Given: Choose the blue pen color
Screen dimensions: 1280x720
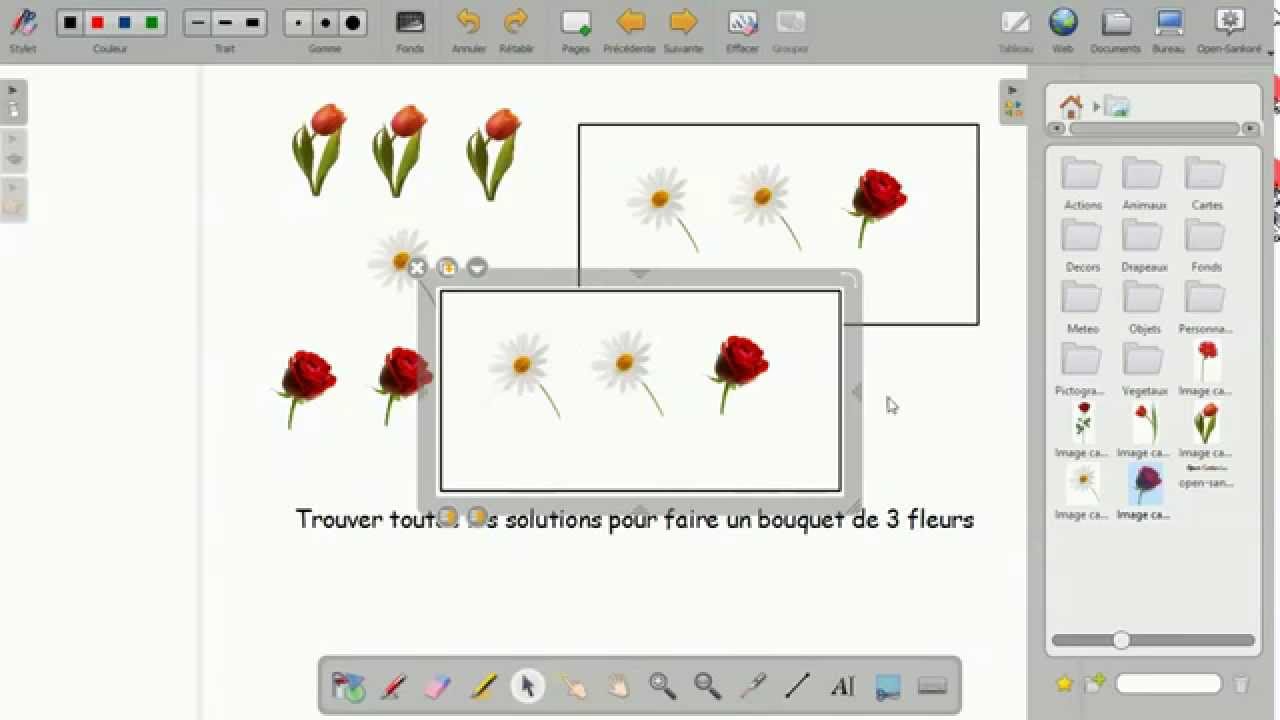Looking at the screenshot, I should (x=124, y=23).
